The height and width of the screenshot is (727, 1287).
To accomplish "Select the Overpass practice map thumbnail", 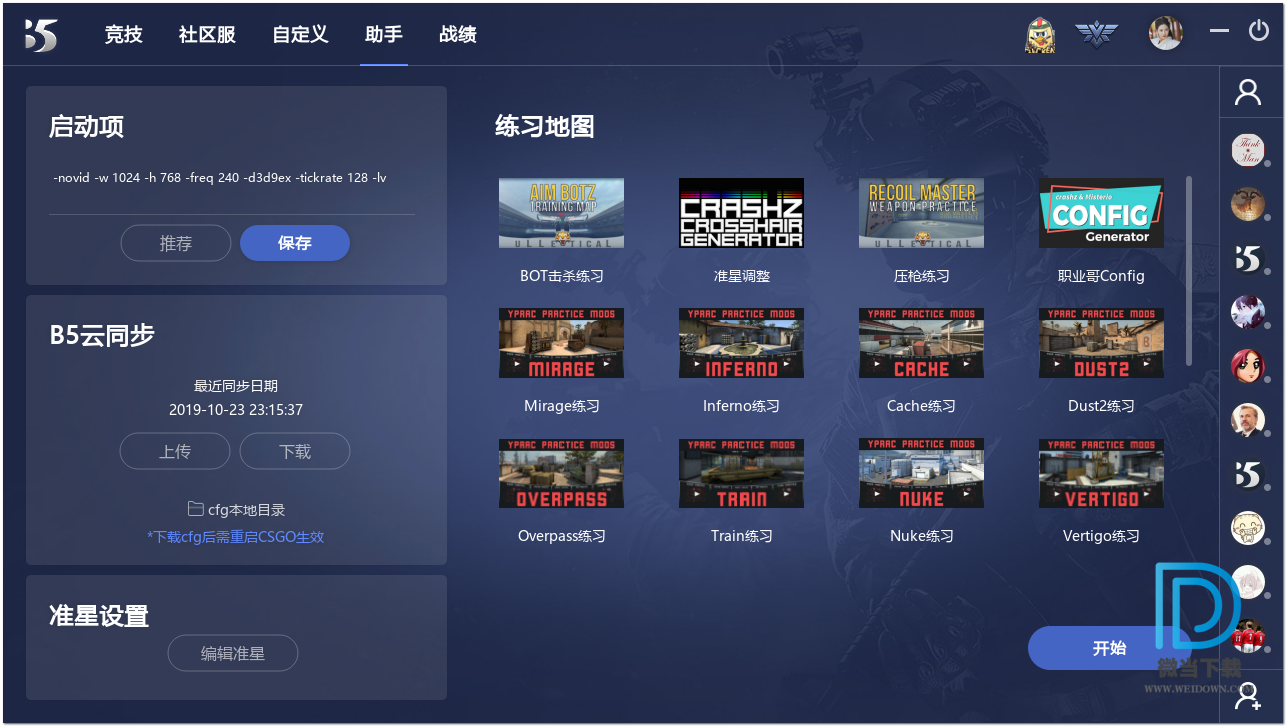I will (561, 473).
